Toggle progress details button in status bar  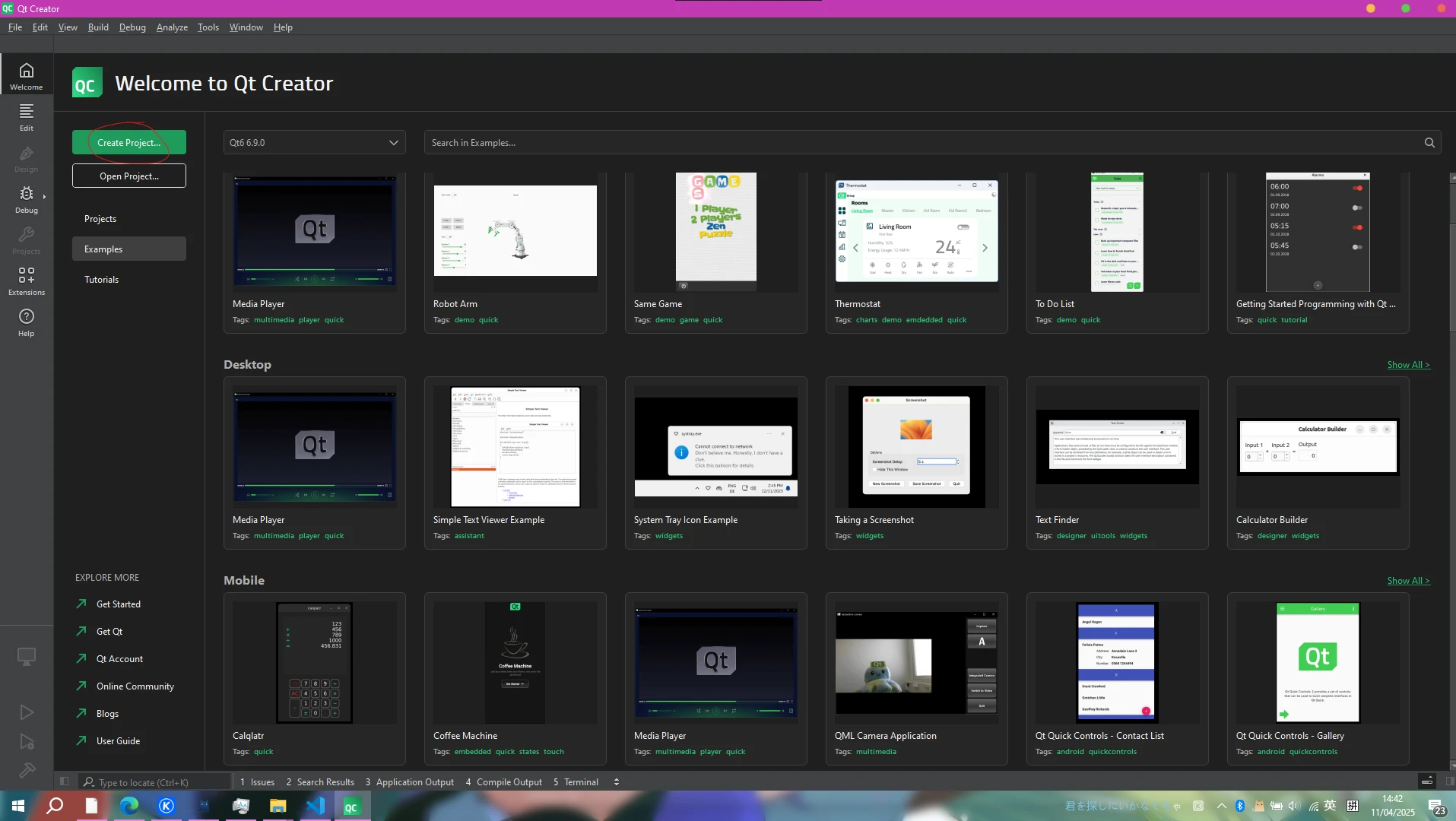pyautogui.click(x=1427, y=781)
